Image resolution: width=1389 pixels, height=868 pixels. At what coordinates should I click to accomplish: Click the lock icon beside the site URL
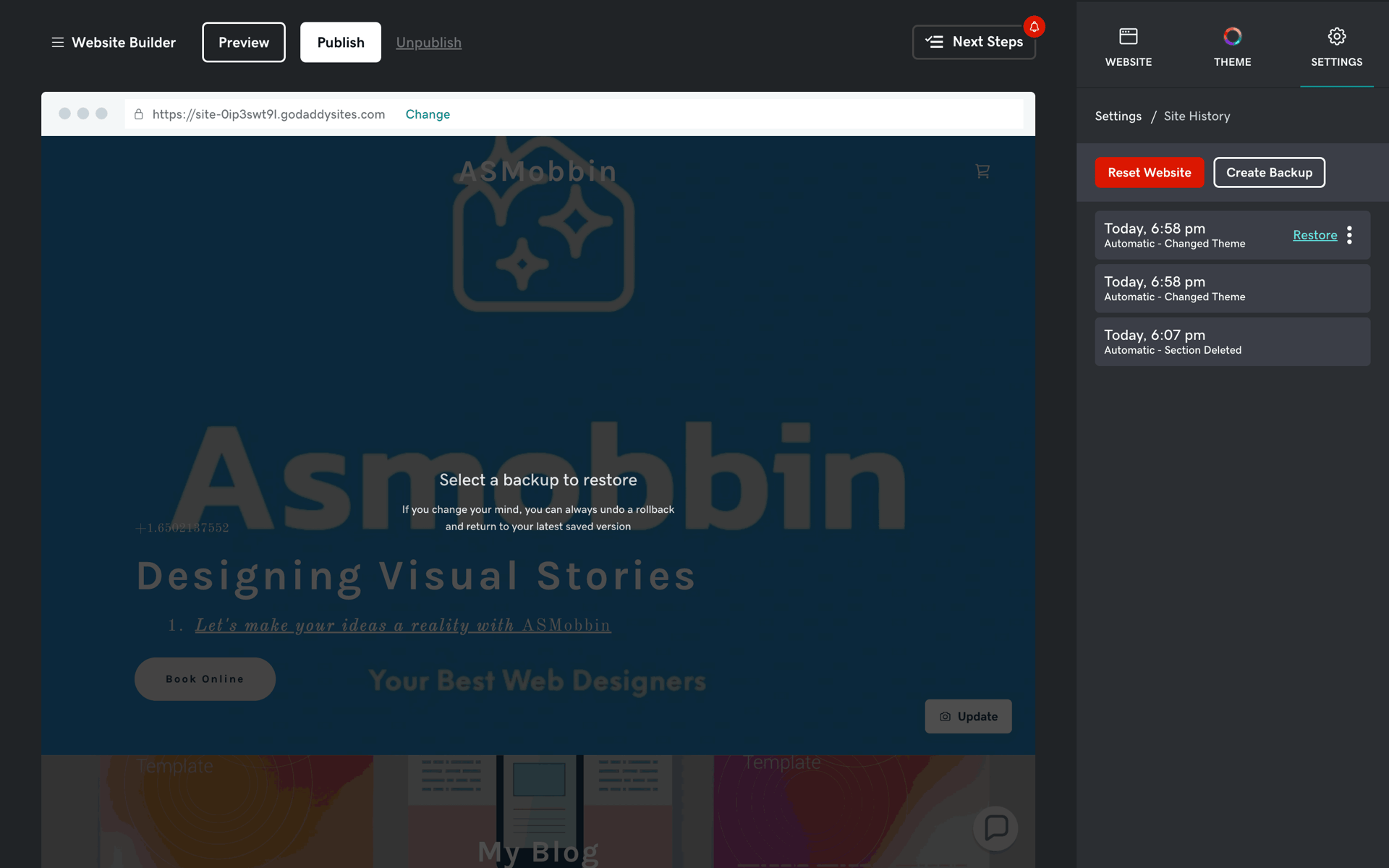[139, 114]
